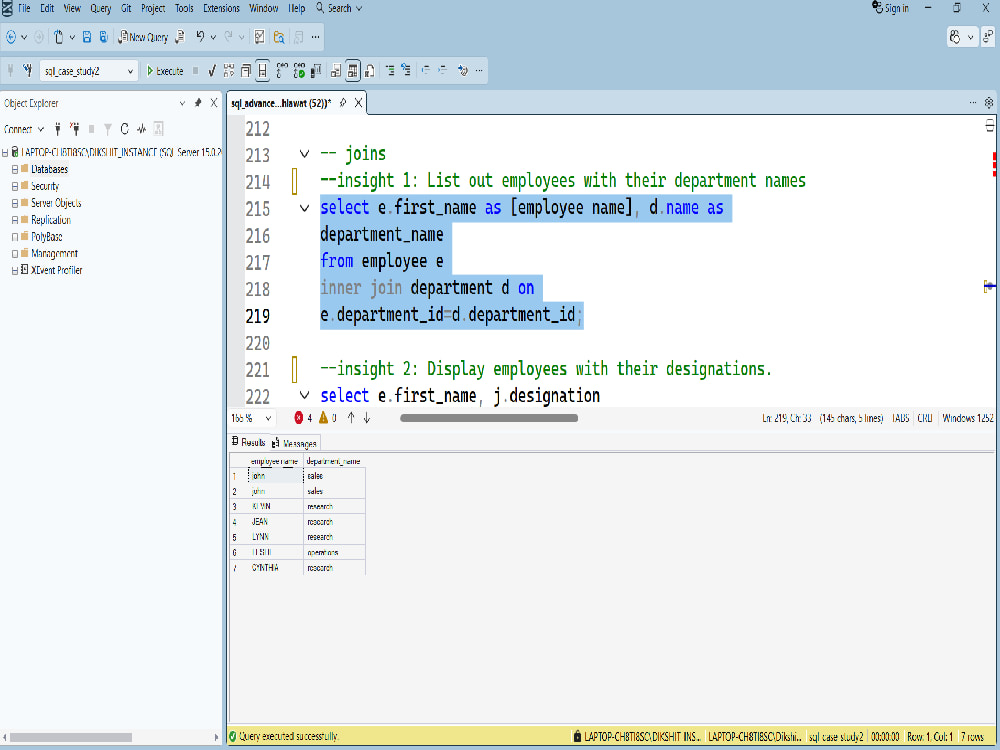Go to previous issue up arrow

pyautogui.click(x=351, y=418)
